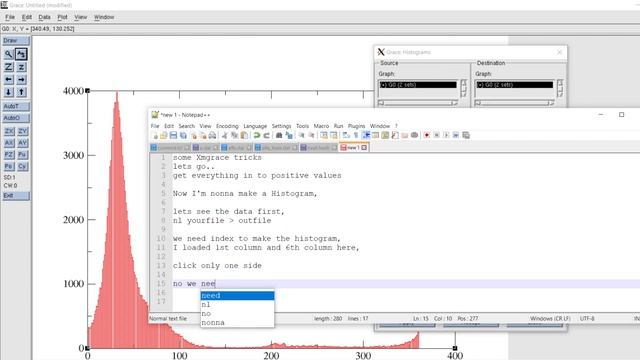Screen dimensions: 640x360
Task: Click the Pu button in the Grace sidebar
Action: pyautogui.click(x=22, y=155)
